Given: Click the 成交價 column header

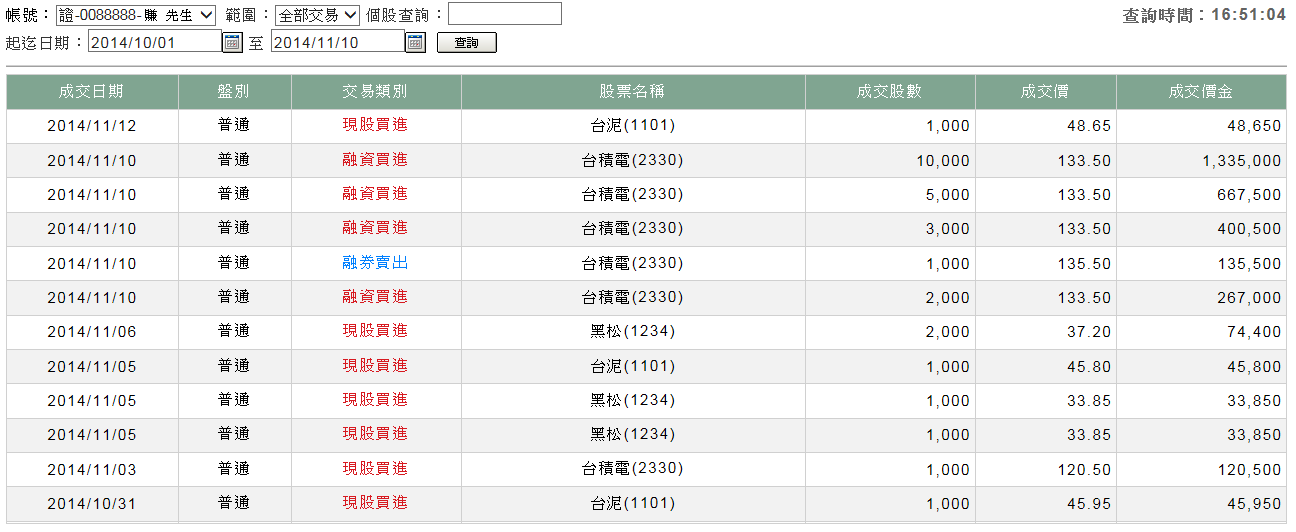Looking at the screenshot, I should [x=1045, y=92].
